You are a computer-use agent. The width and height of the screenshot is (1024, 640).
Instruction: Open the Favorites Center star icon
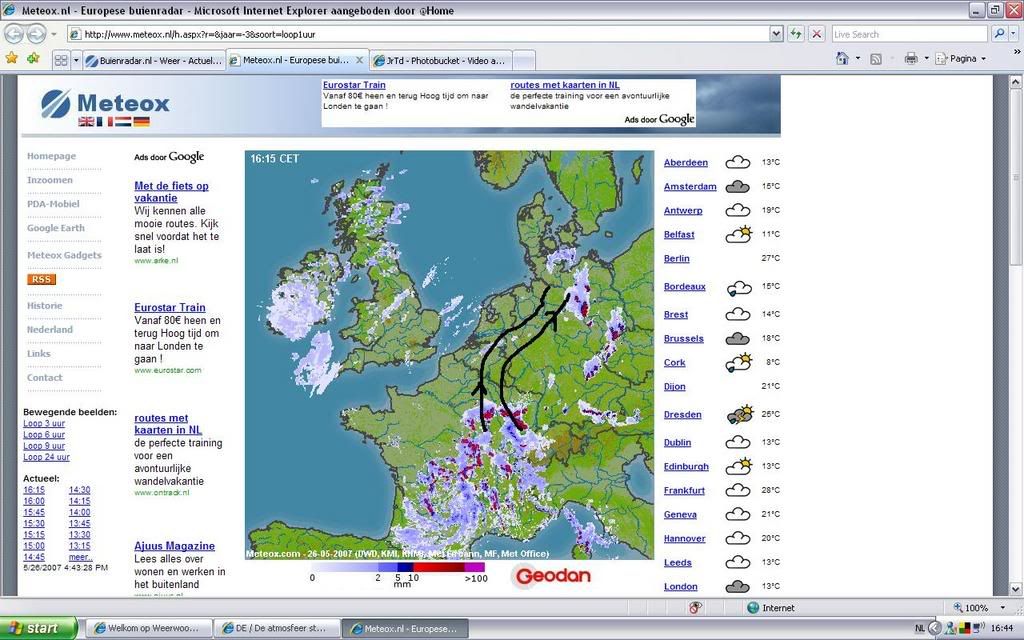[11, 59]
